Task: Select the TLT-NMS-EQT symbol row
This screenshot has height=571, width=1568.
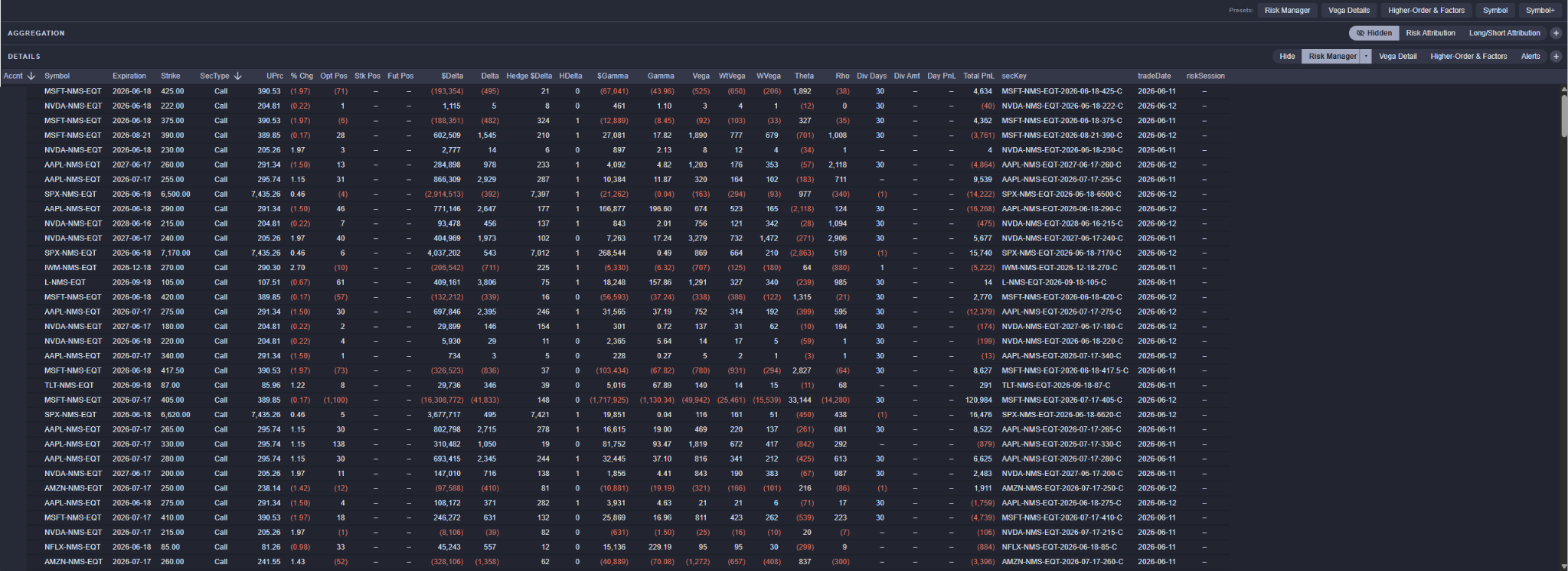Action: (69, 385)
